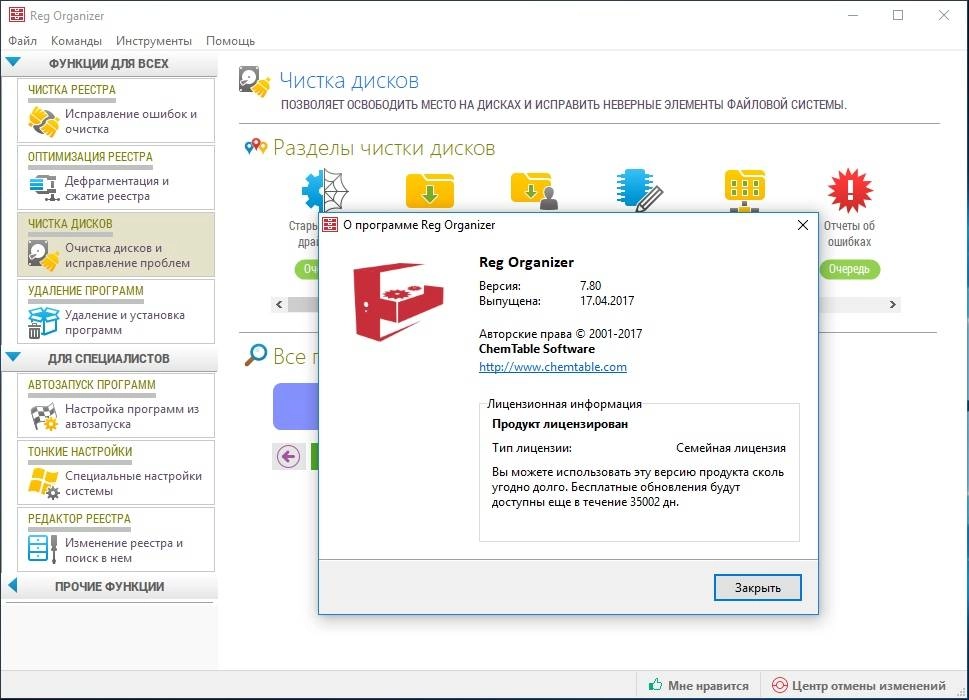Close the About dialog with X
This screenshot has height=700, width=969.
[803, 225]
